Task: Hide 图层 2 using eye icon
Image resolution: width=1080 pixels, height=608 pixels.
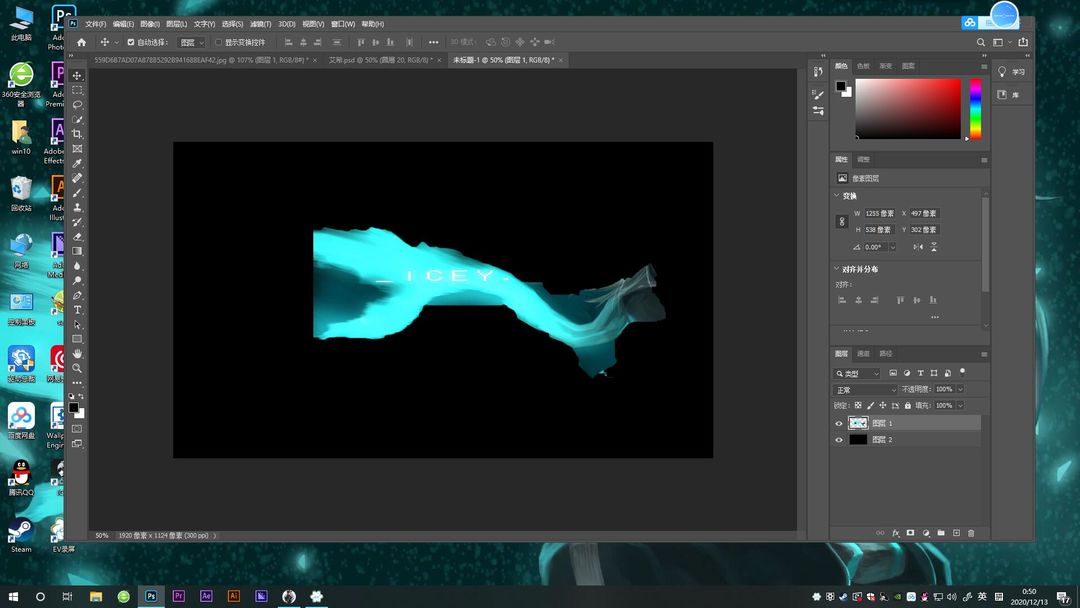Action: [839, 440]
